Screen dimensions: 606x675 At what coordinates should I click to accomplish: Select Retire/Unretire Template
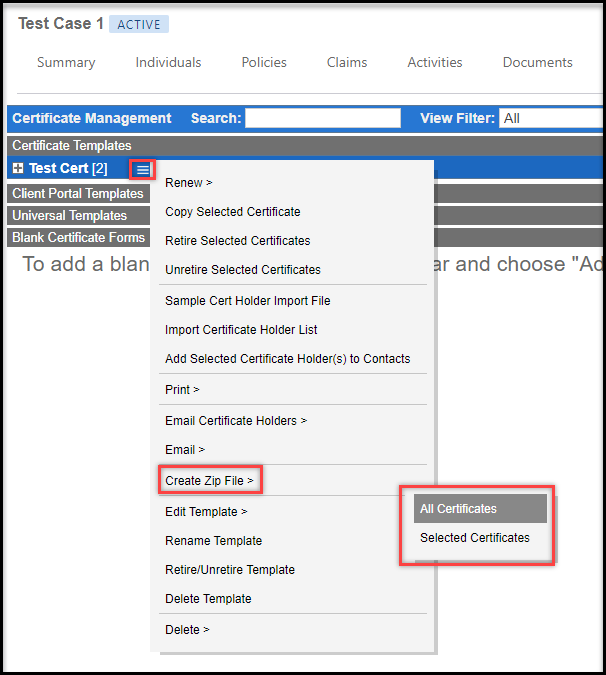point(230,570)
